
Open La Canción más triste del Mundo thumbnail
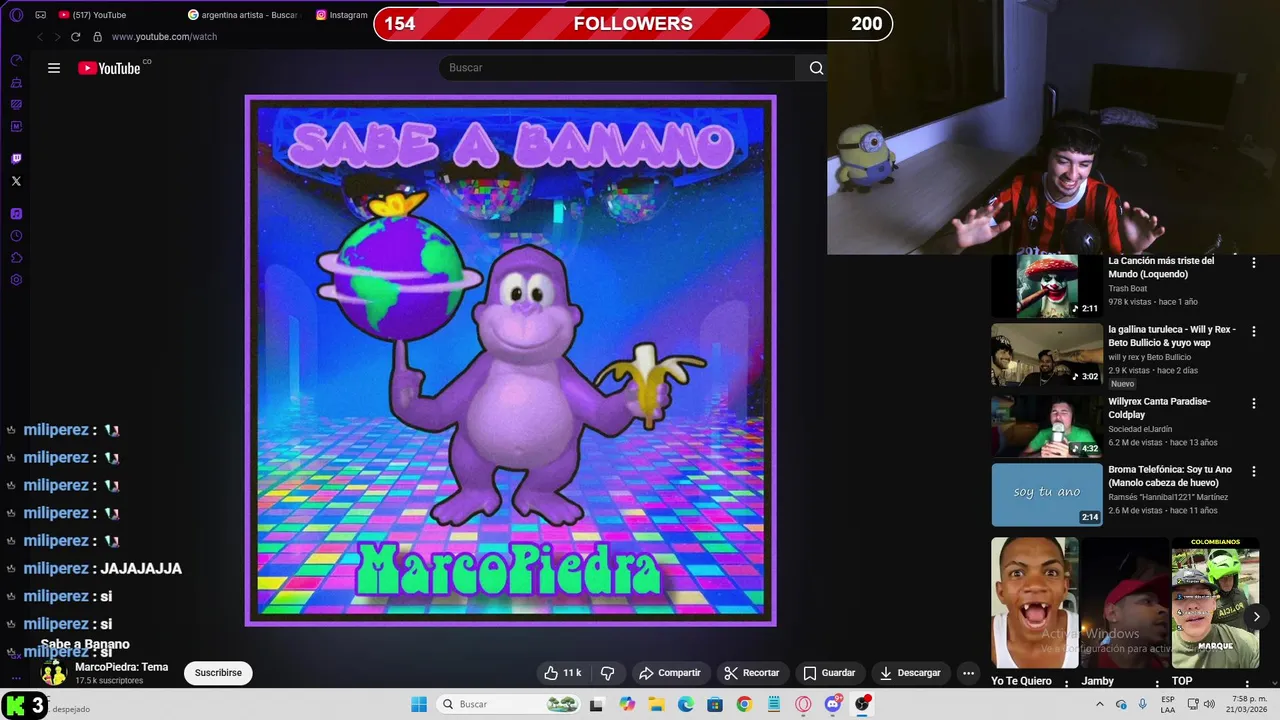click(1046, 286)
